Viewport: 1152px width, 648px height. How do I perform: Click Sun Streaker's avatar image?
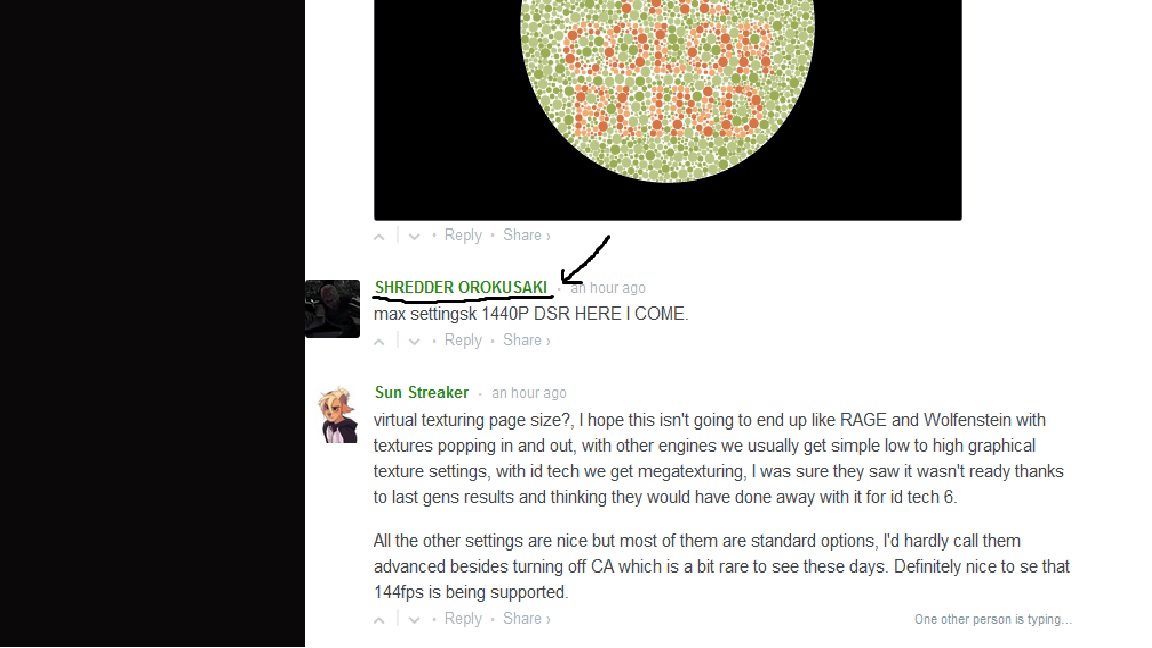coord(337,414)
